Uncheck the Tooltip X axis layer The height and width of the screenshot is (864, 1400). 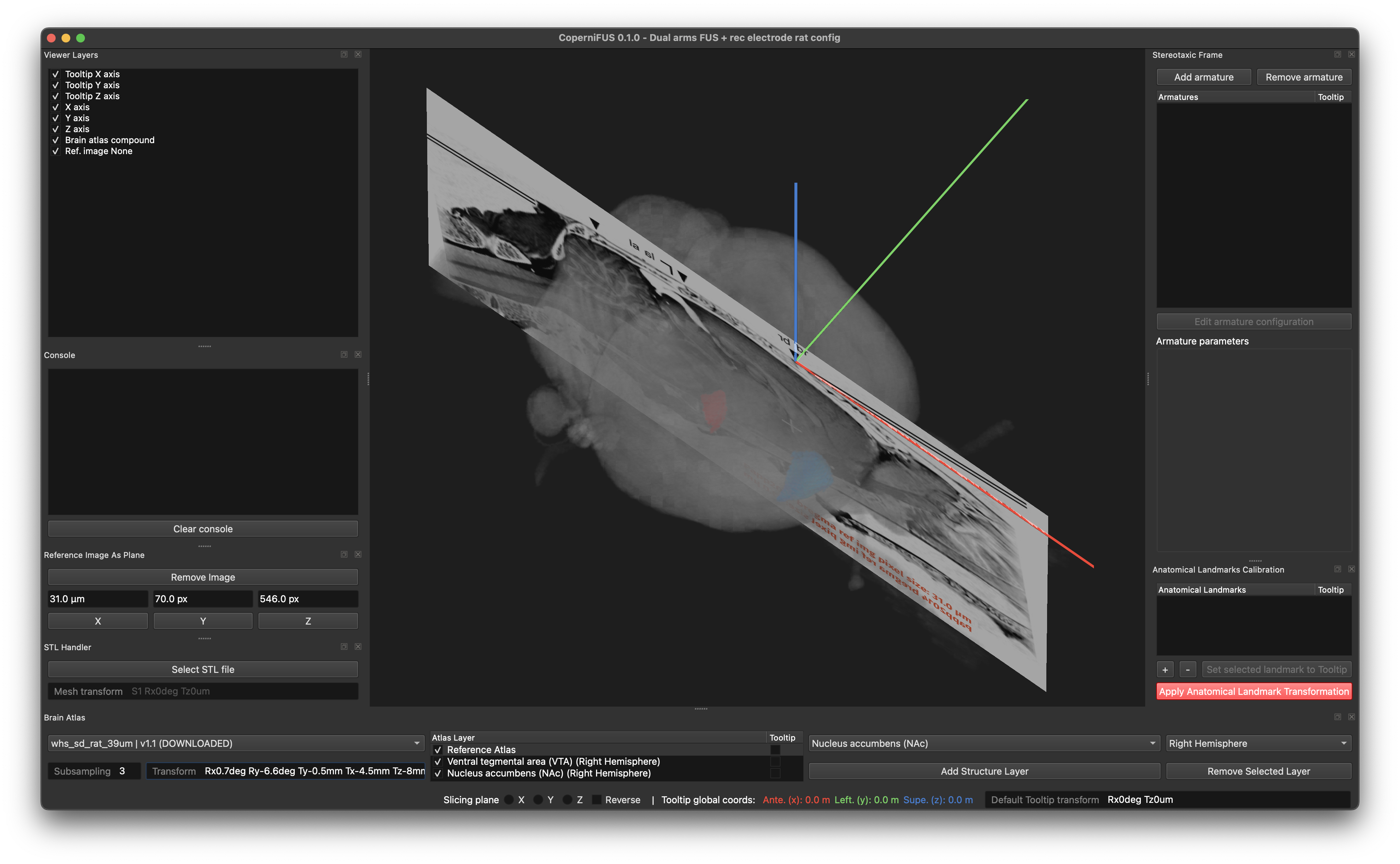[55, 74]
